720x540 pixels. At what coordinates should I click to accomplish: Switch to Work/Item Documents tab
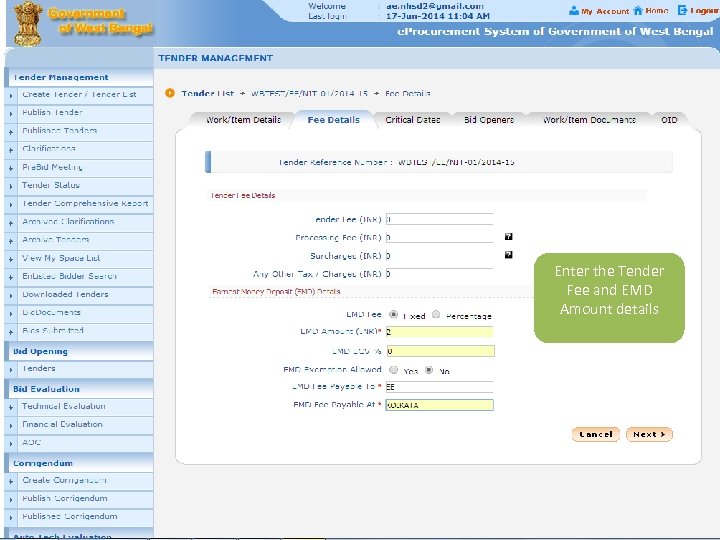(x=589, y=120)
